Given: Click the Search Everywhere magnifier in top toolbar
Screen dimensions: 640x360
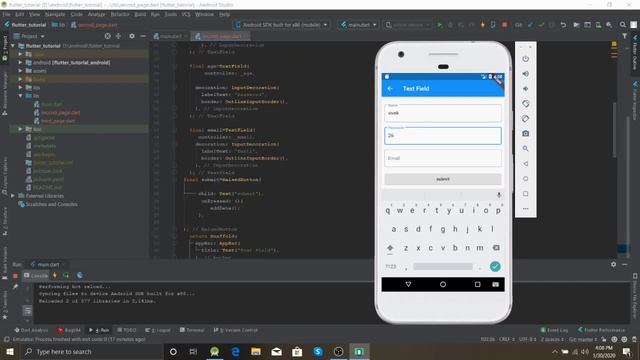Looking at the screenshot, I should coord(623,25).
